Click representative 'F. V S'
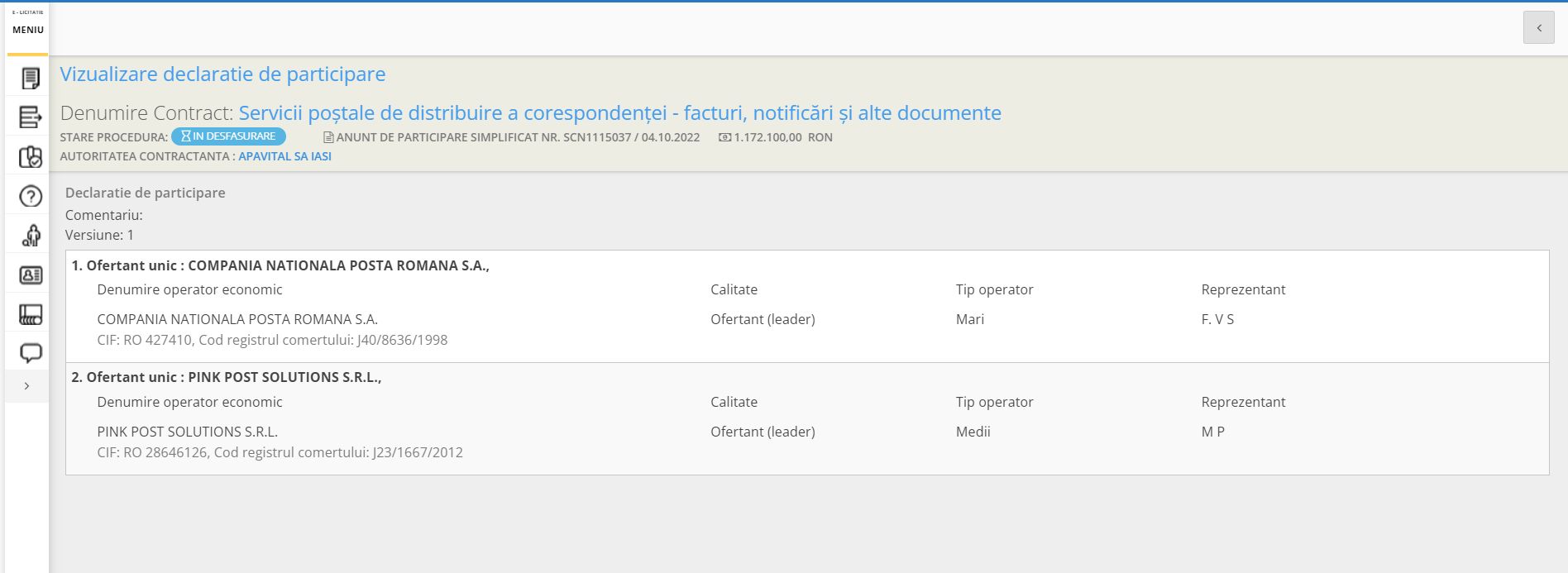The width and height of the screenshot is (1568, 573). 1217,319
